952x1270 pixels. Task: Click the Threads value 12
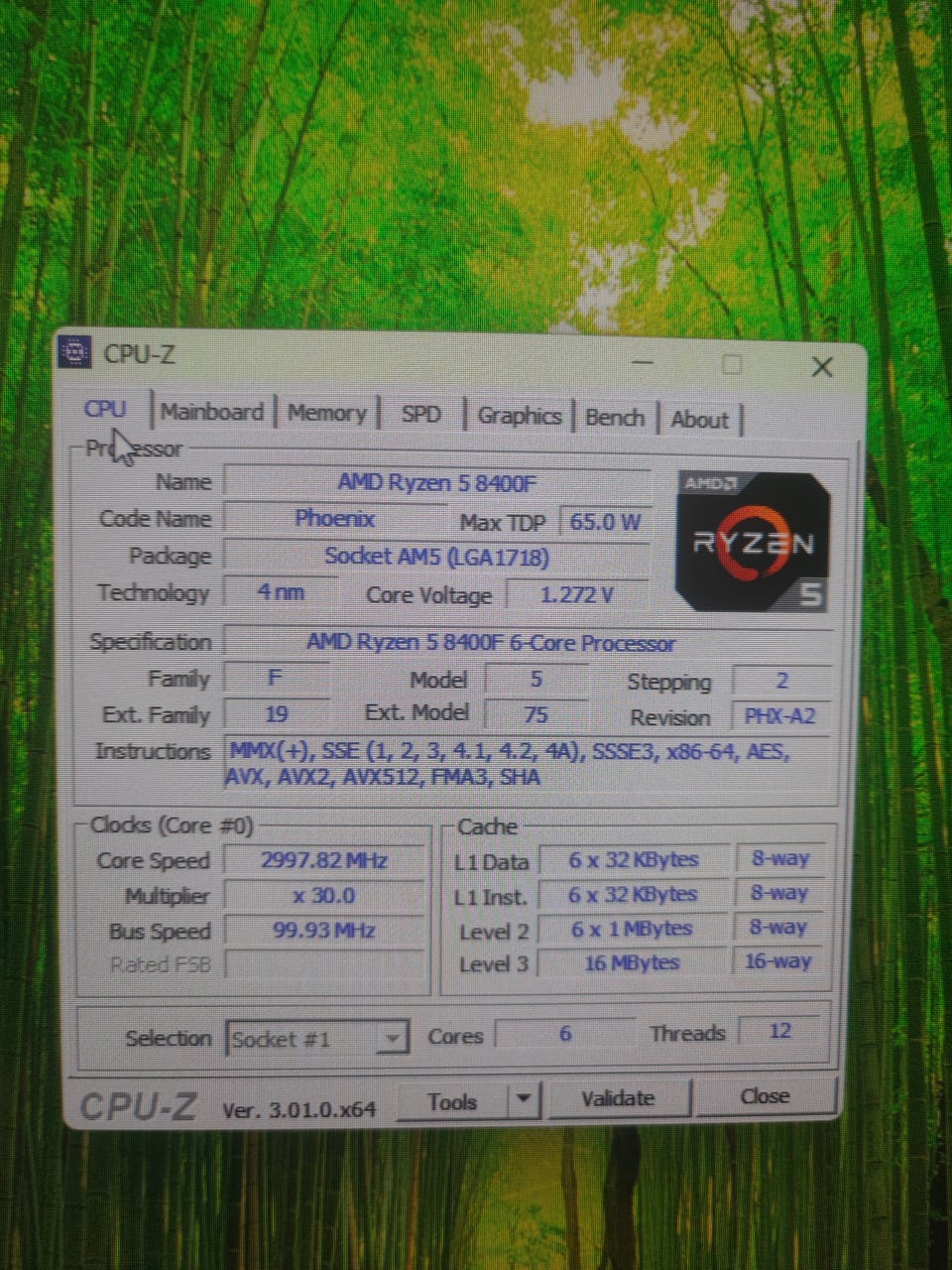click(x=780, y=1031)
